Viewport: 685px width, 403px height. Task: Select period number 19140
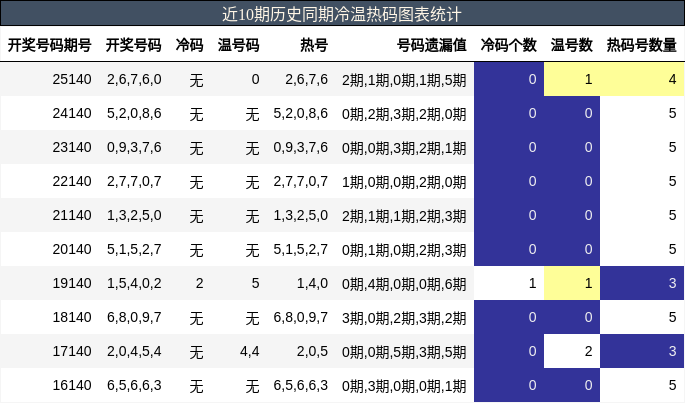click(x=72, y=283)
